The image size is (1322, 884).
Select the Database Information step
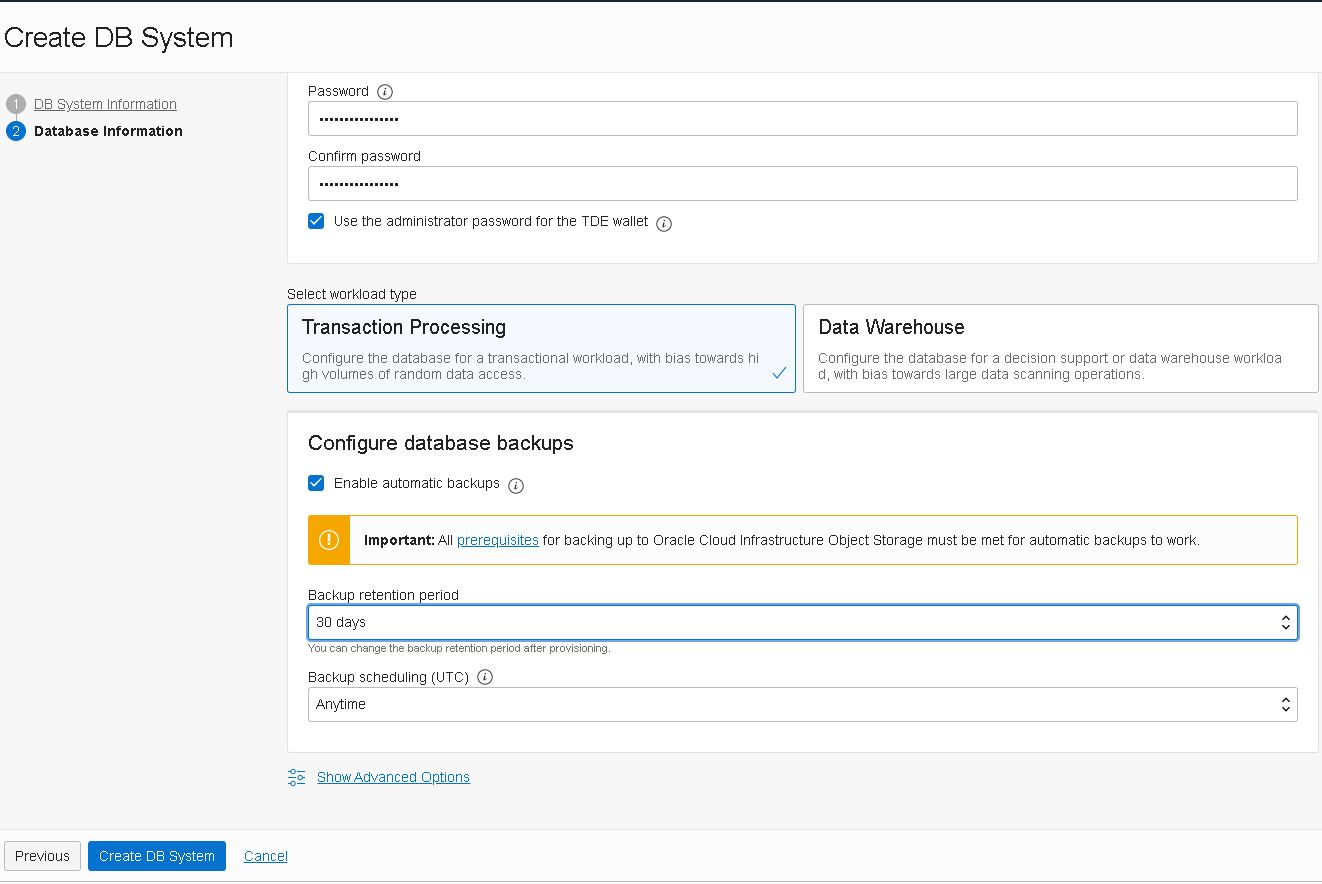(x=108, y=131)
